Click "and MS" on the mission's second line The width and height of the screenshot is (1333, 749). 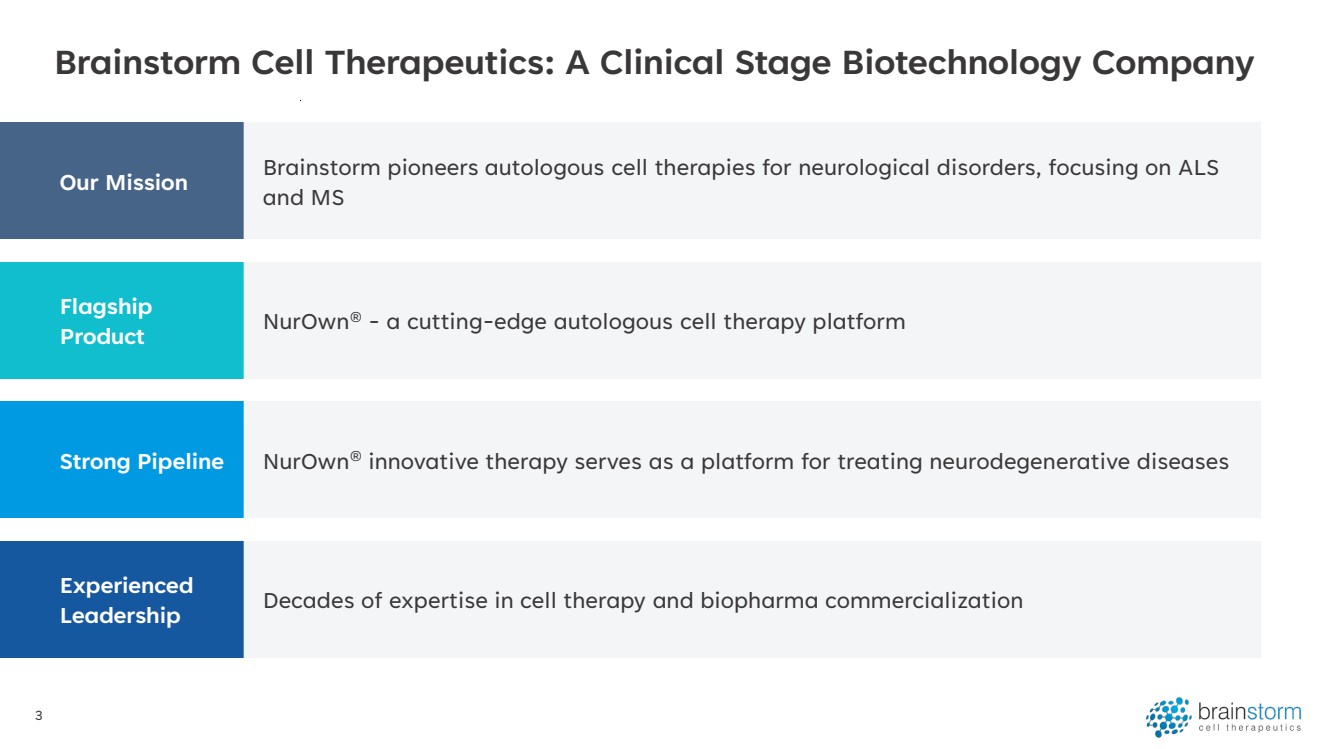pos(303,198)
